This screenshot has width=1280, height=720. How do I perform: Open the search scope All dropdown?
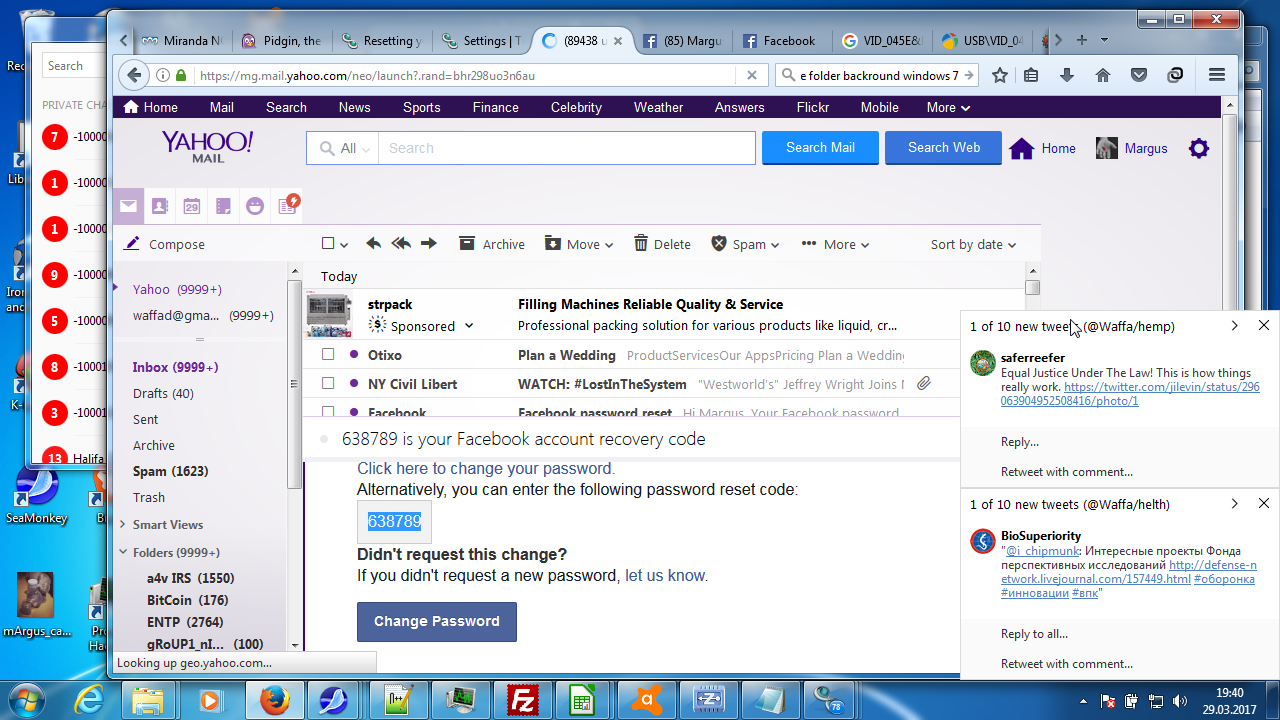click(x=343, y=148)
